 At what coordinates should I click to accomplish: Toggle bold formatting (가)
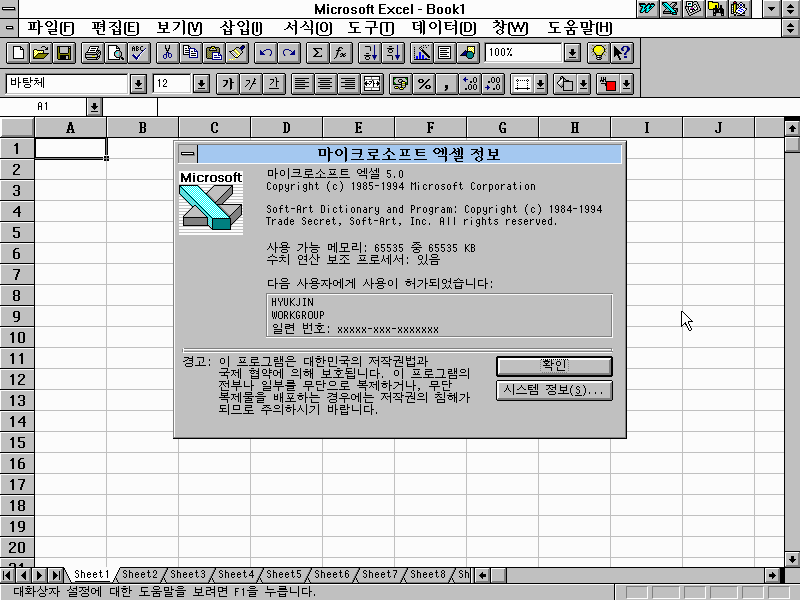(x=228, y=84)
